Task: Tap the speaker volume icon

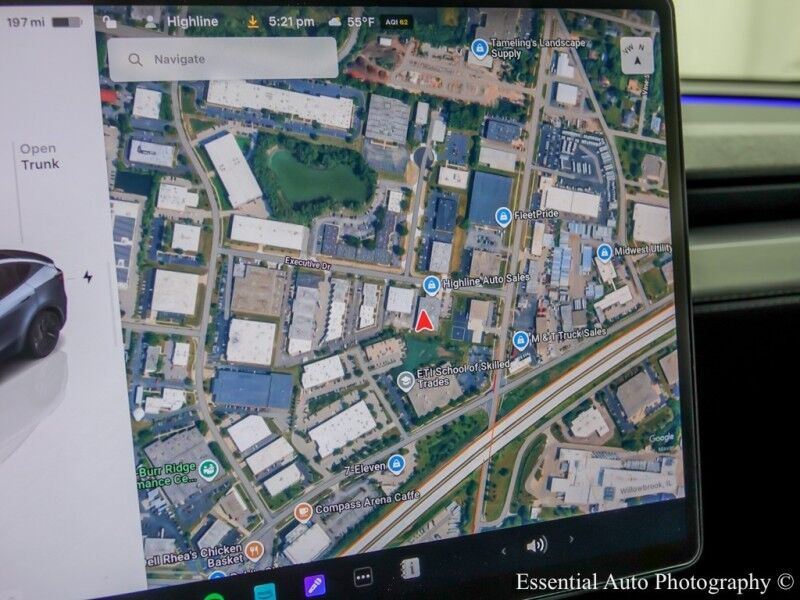Action: click(537, 544)
